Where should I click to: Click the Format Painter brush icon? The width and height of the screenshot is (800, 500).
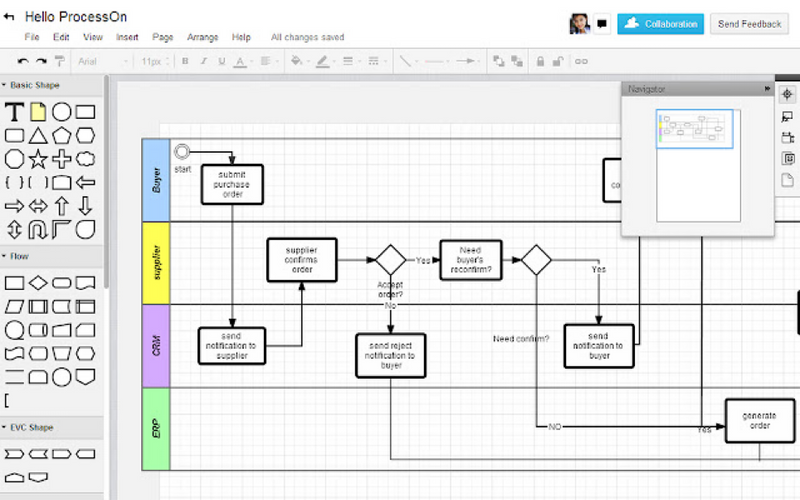(60, 61)
